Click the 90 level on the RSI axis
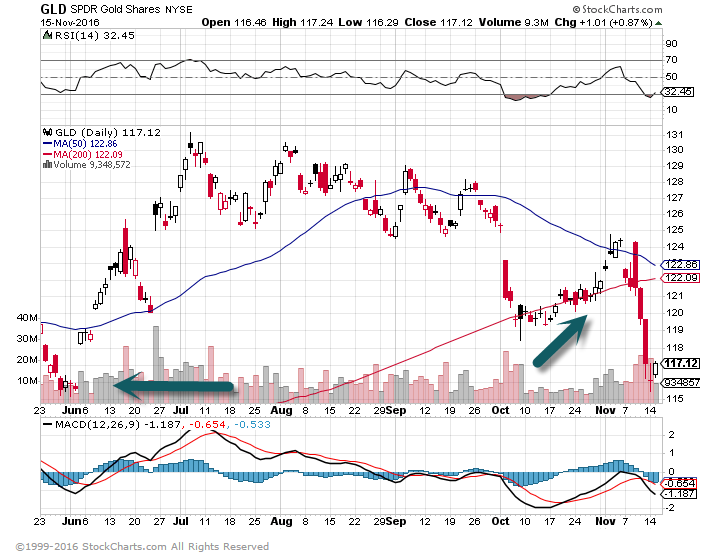 [x=671, y=43]
